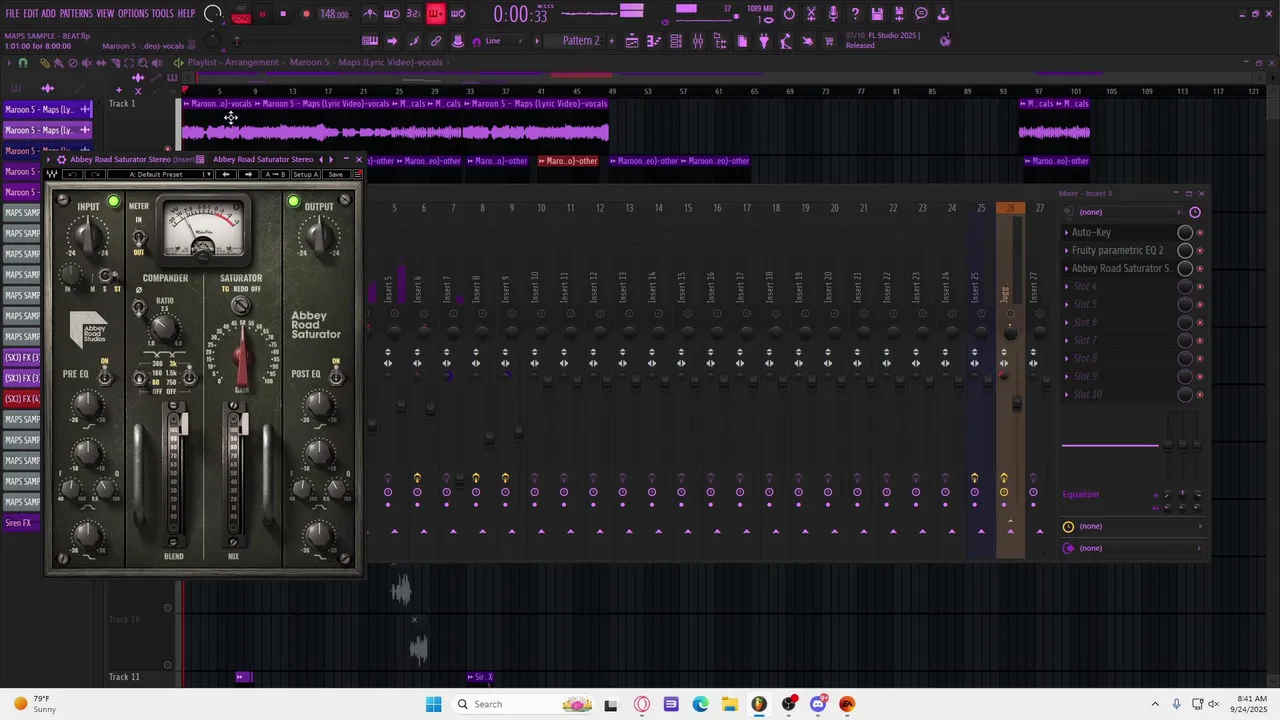Flip the METER IN/OUT switch
1280x720 pixels.
point(139,239)
